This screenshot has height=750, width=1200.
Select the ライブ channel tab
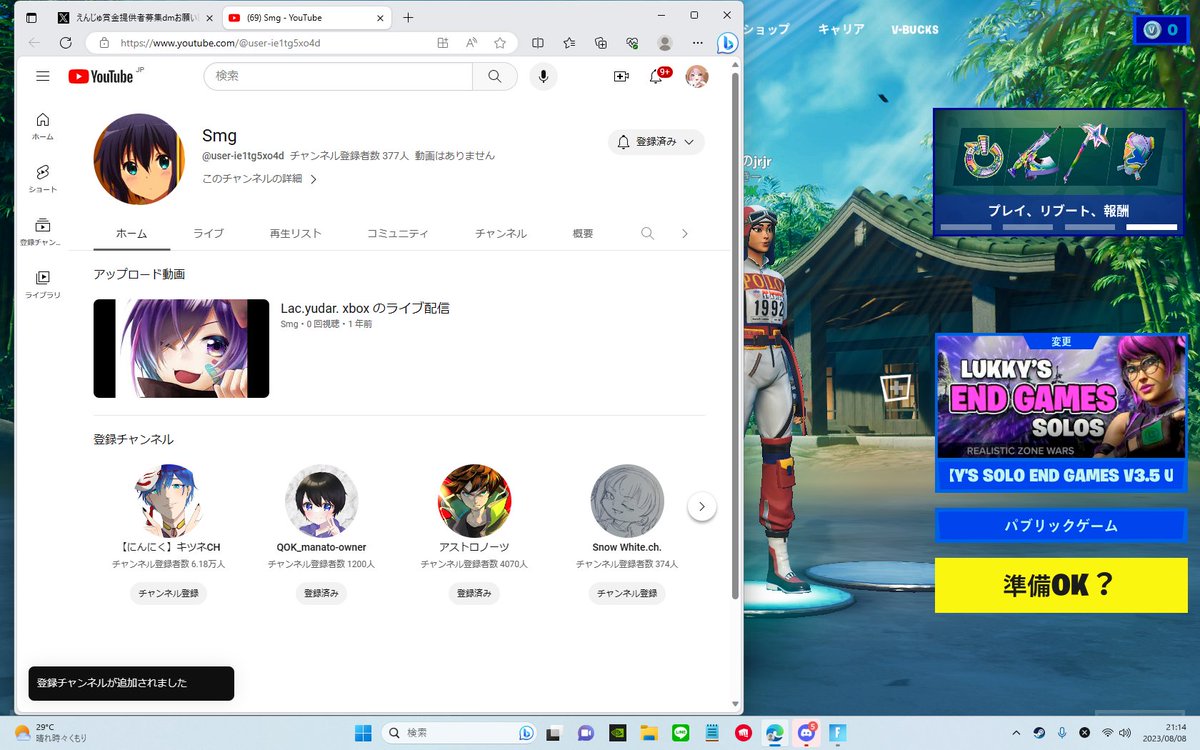(208, 233)
